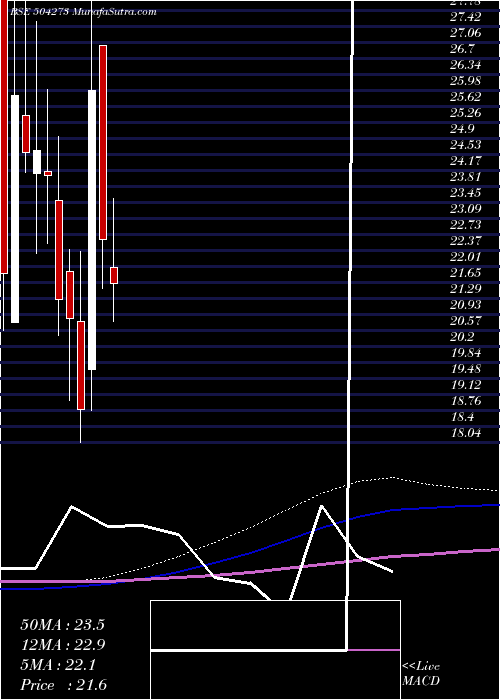Click the 20.57 price axis label
Image resolution: width=500 pixels, height=700 pixels.
[x=466, y=321]
